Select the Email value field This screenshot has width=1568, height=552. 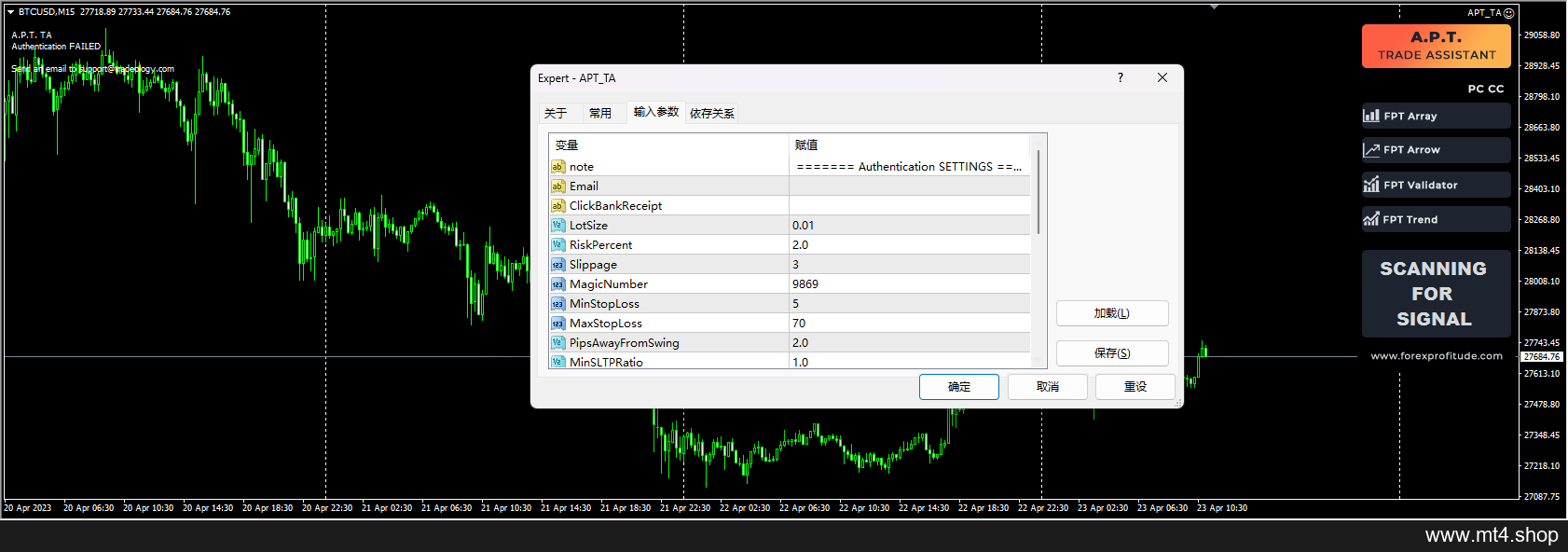click(910, 186)
